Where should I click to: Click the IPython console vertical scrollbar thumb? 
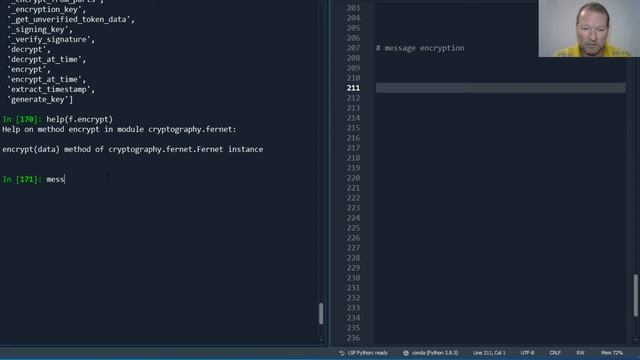321,313
